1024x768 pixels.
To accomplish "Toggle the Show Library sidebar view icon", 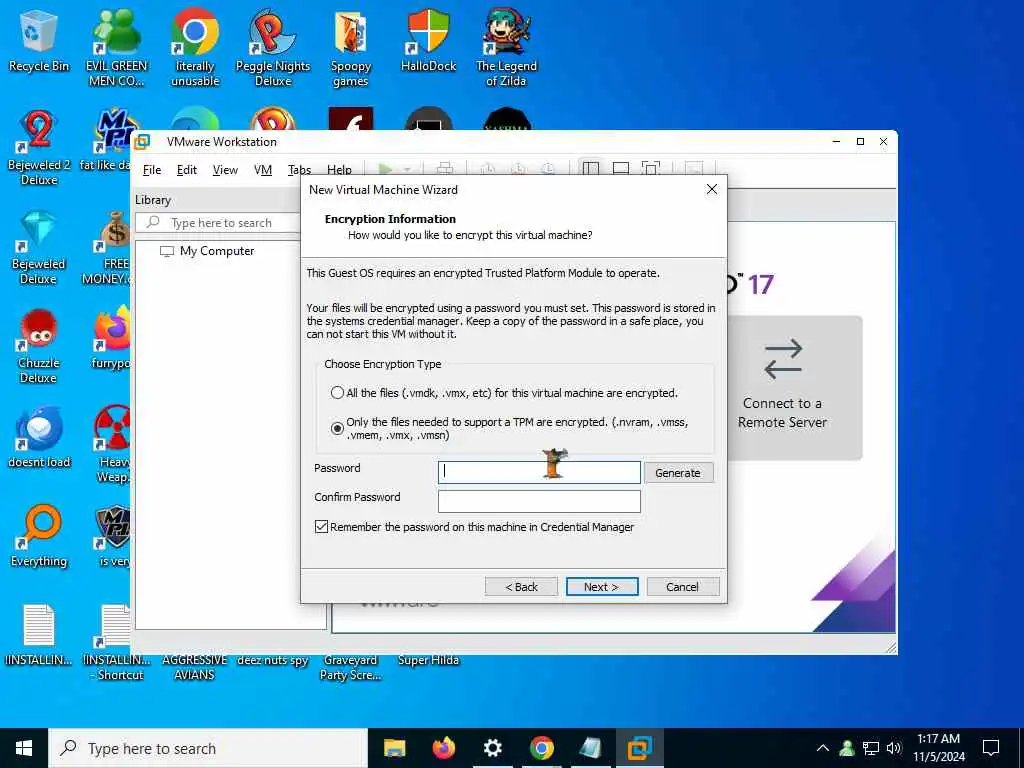I will (x=590, y=168).
